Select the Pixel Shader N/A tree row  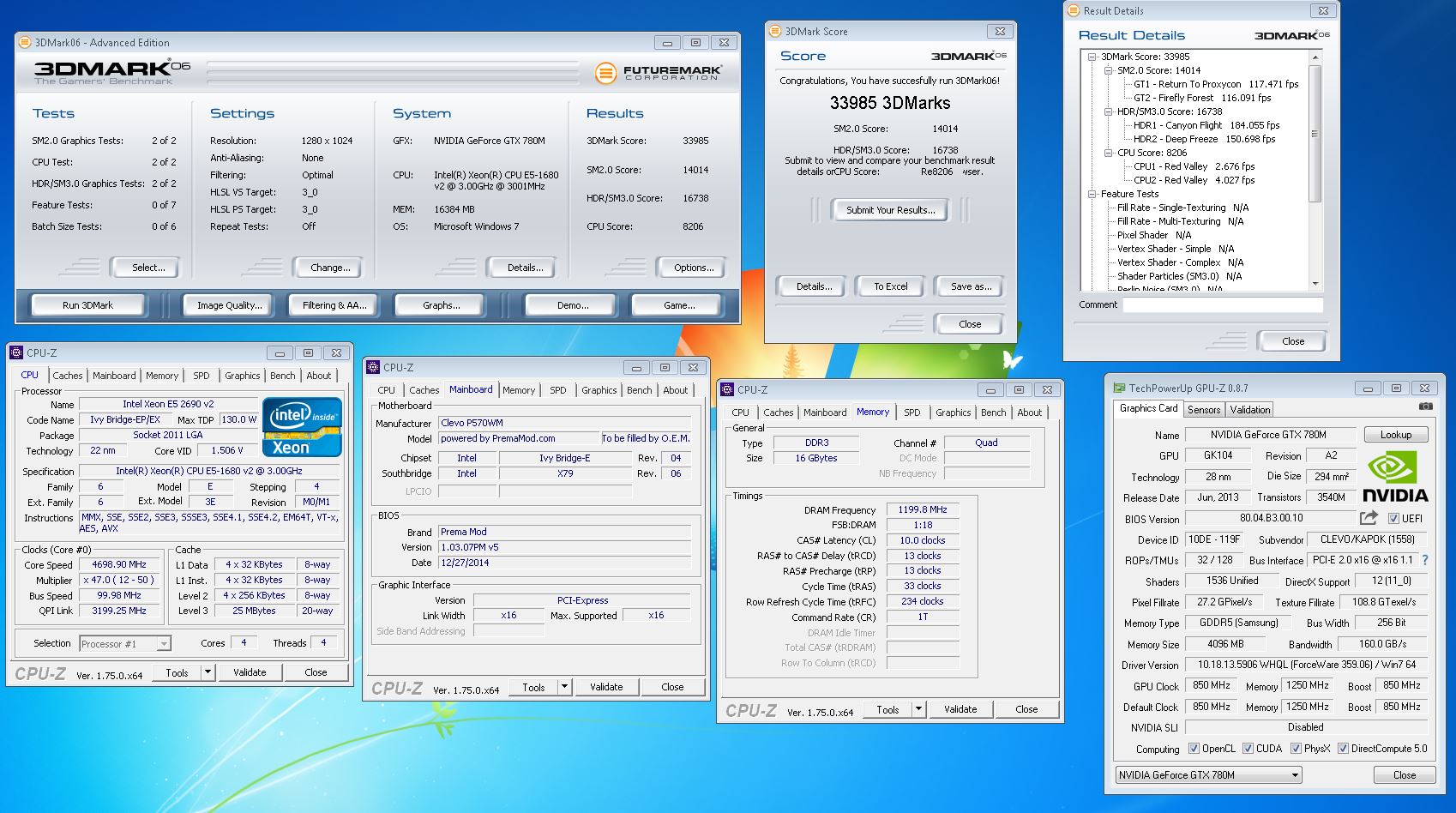[x=1154, y=235]
